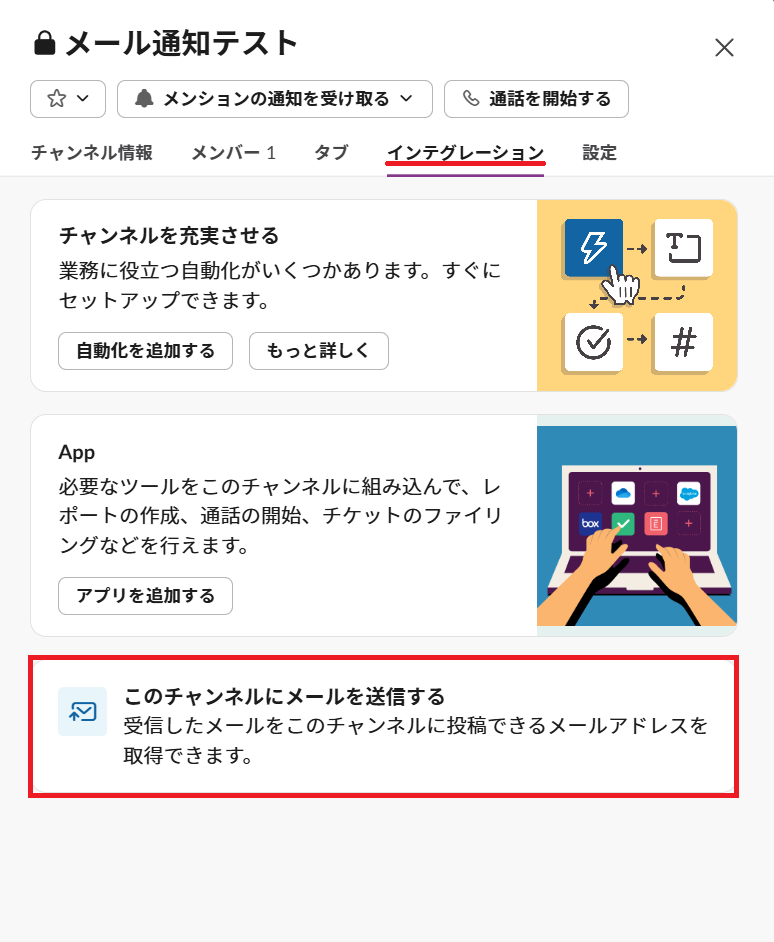The image size is (774, 942).
Task: Start a call with 通話を開始する
Action: click(537, 99)
